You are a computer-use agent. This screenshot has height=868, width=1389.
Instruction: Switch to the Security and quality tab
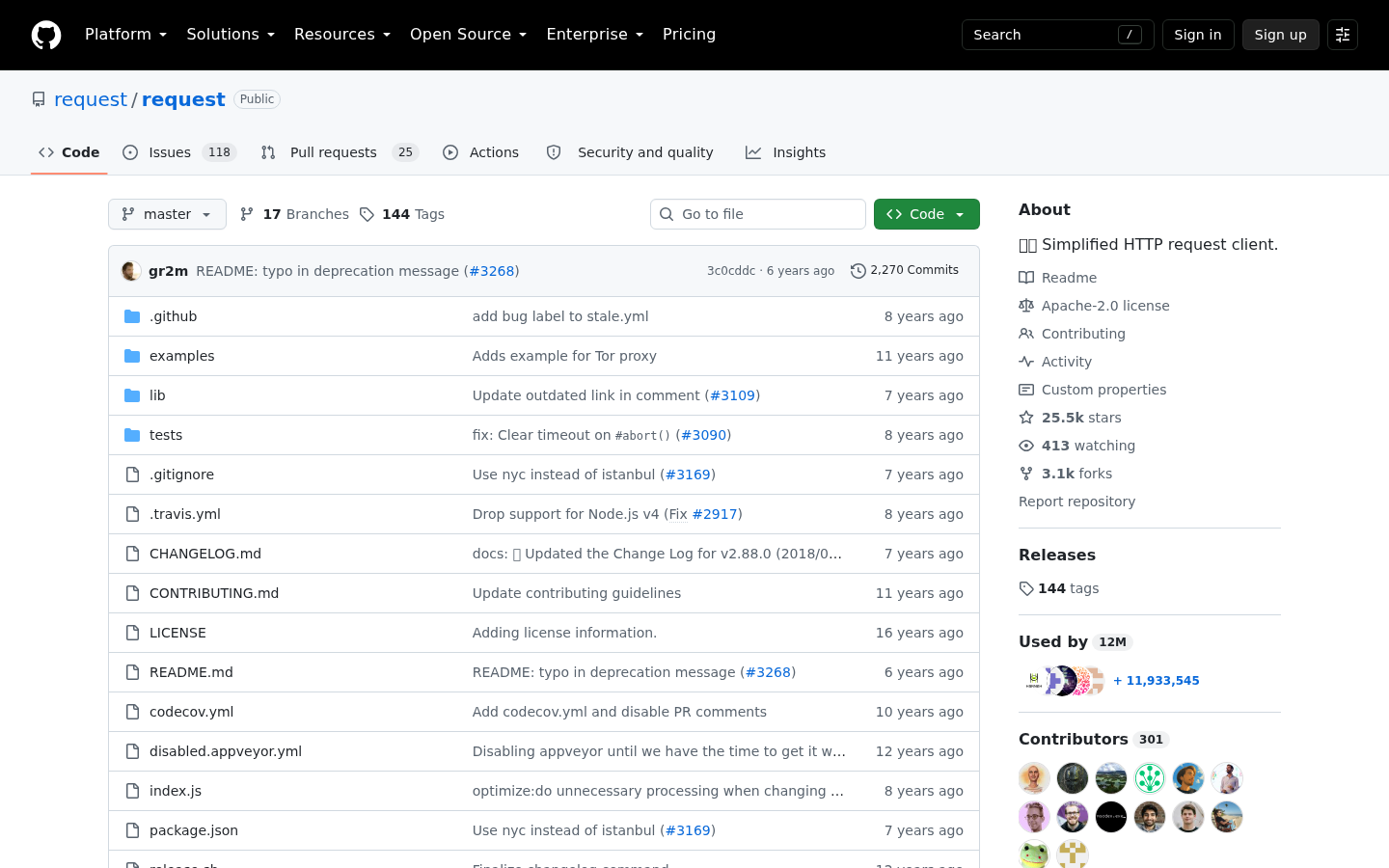point(630,152)
